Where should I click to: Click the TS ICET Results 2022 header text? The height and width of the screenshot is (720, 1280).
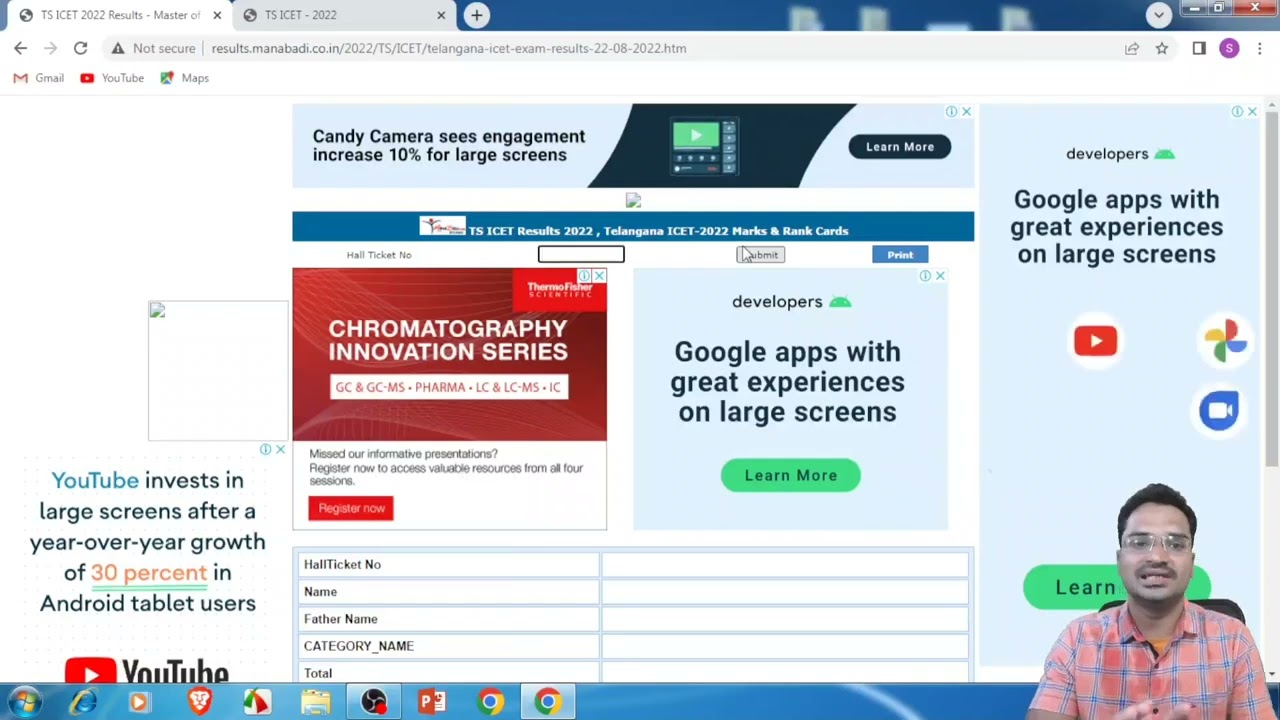pyautogui.click(x=658, y=231)
